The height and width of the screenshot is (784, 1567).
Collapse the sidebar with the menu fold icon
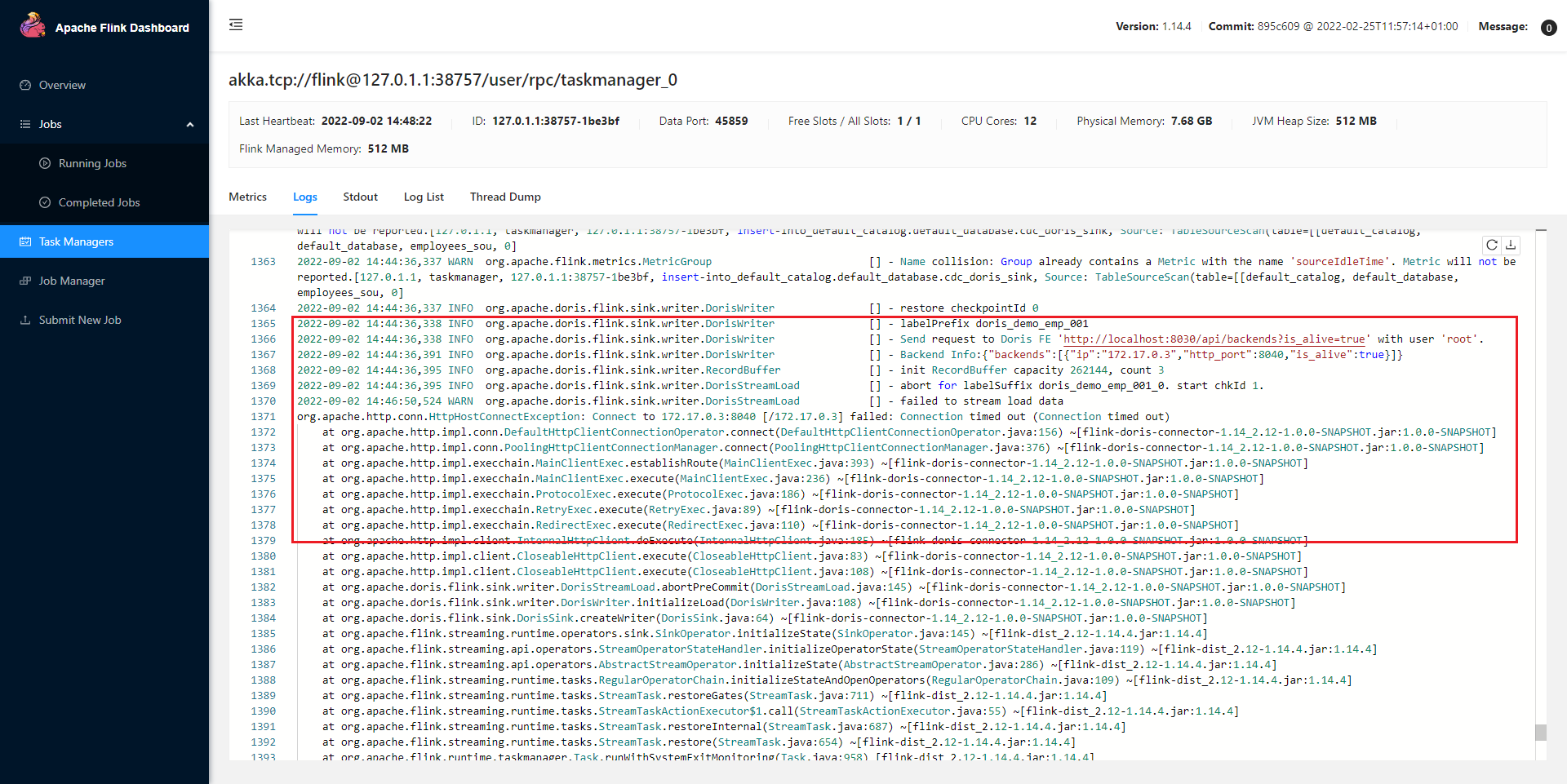click(236, 24)
